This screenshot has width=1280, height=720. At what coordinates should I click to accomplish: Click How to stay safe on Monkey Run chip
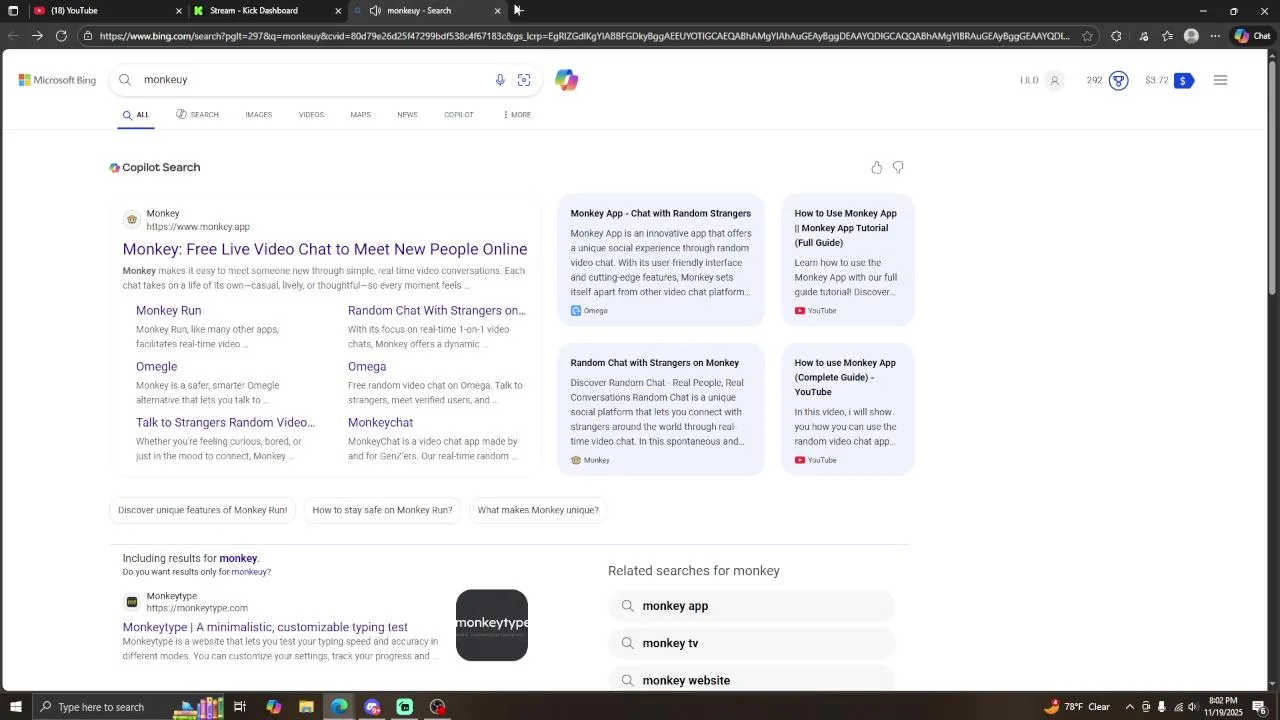point(382,510)
